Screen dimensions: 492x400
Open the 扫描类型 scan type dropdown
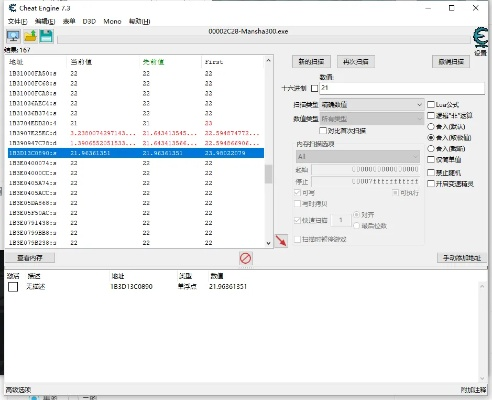pos(372,105)
